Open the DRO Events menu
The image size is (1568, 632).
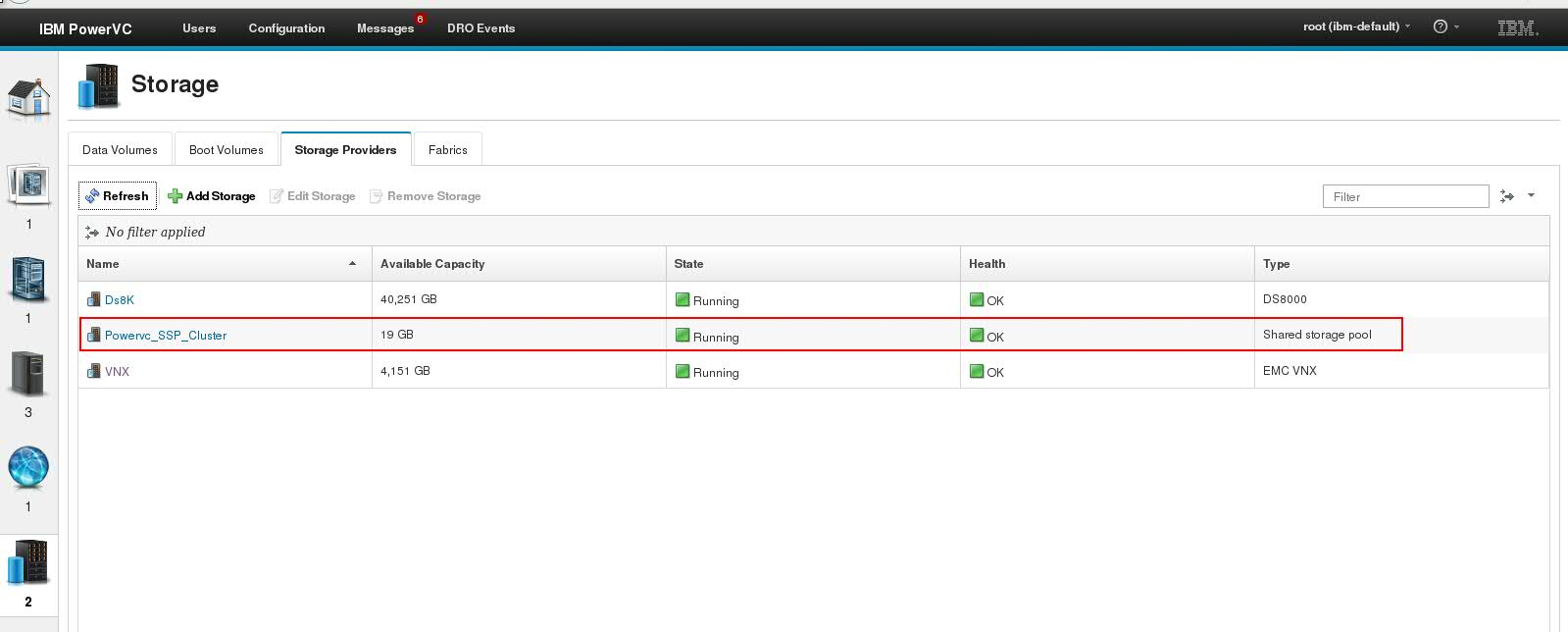tap(481, 28)
